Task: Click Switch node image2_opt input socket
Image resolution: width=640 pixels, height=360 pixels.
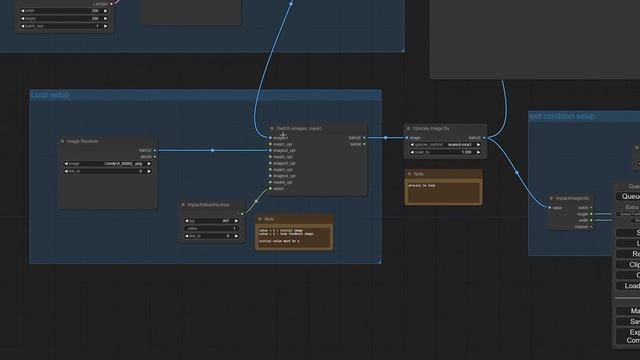Action: point(270,151)
